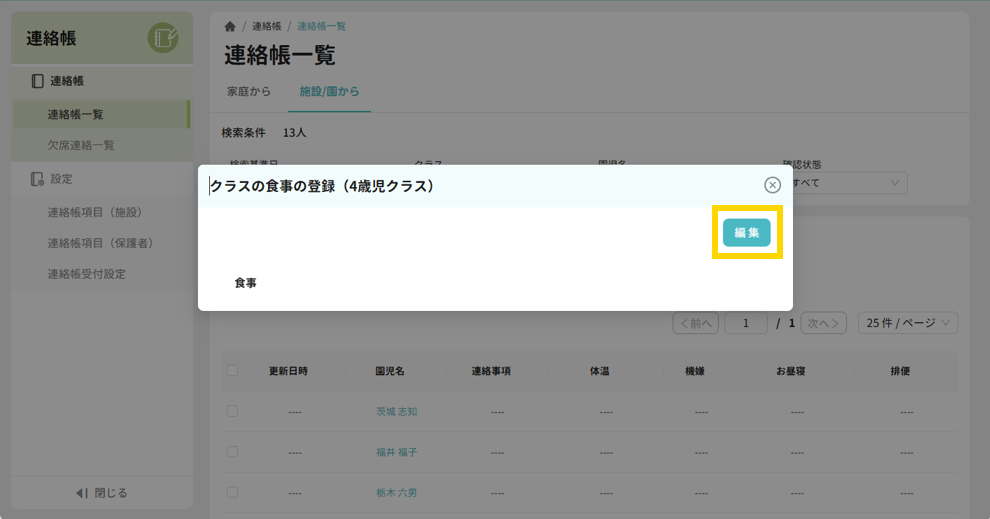This screenshot has height=519, width=990.
Task: Click the 連絡帳 notebook icon in sidebar header
Action: [x=163, y=38]
